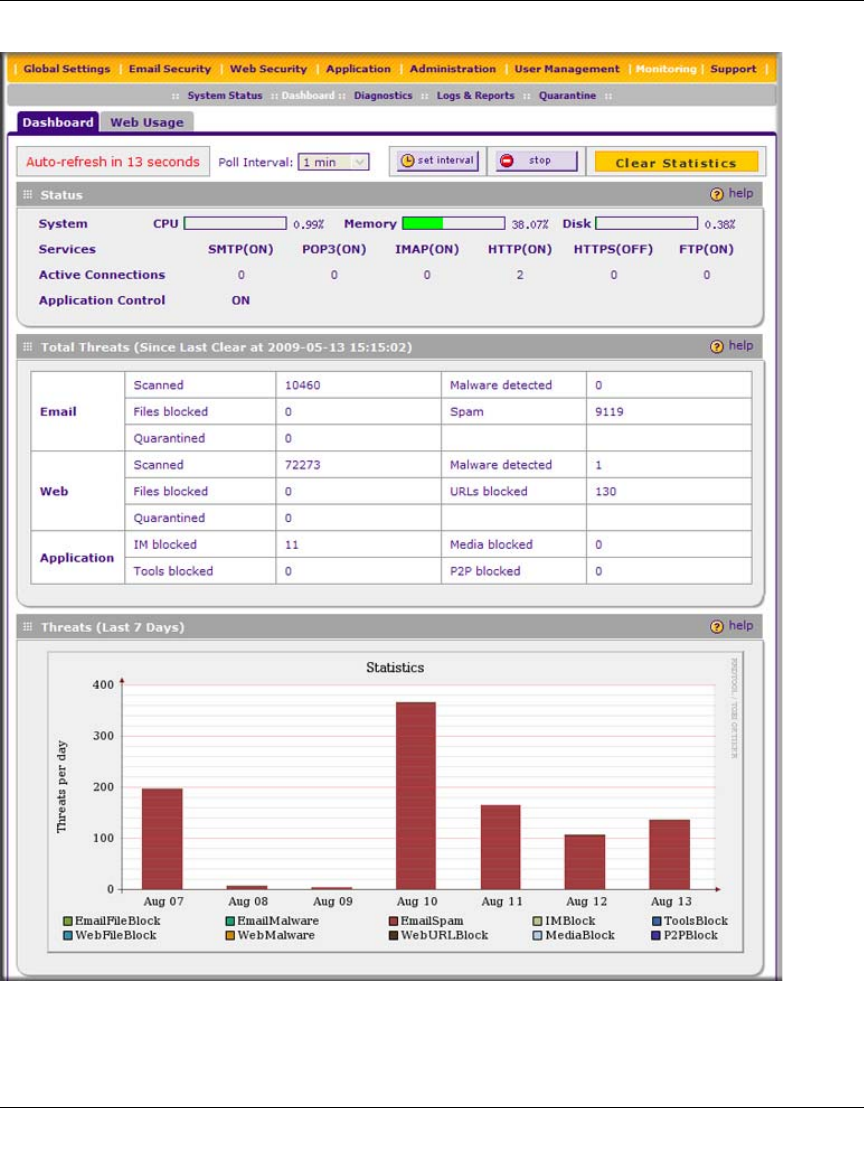Click the WebMalware legend swatch
Viewport: 864px width, 1170px height.
tap(231, 936)
